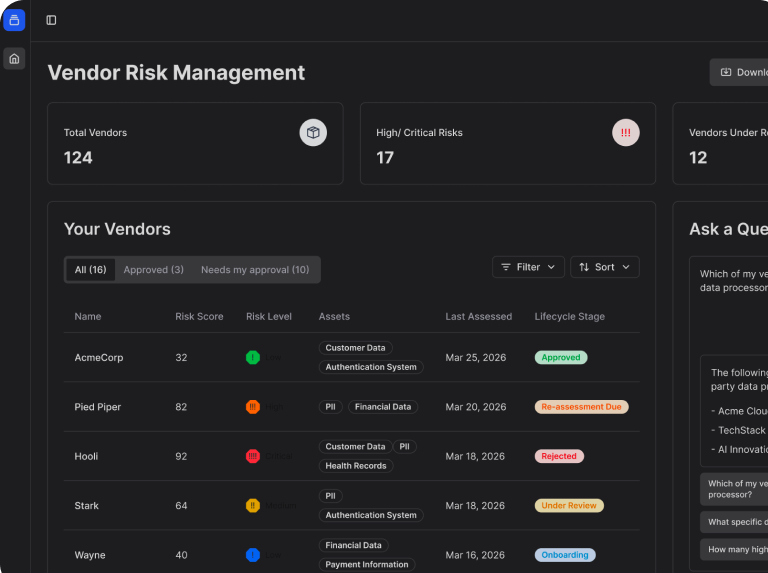Click the Download button
This screenshot has height=573, width=768.
[x=740, y=72]
